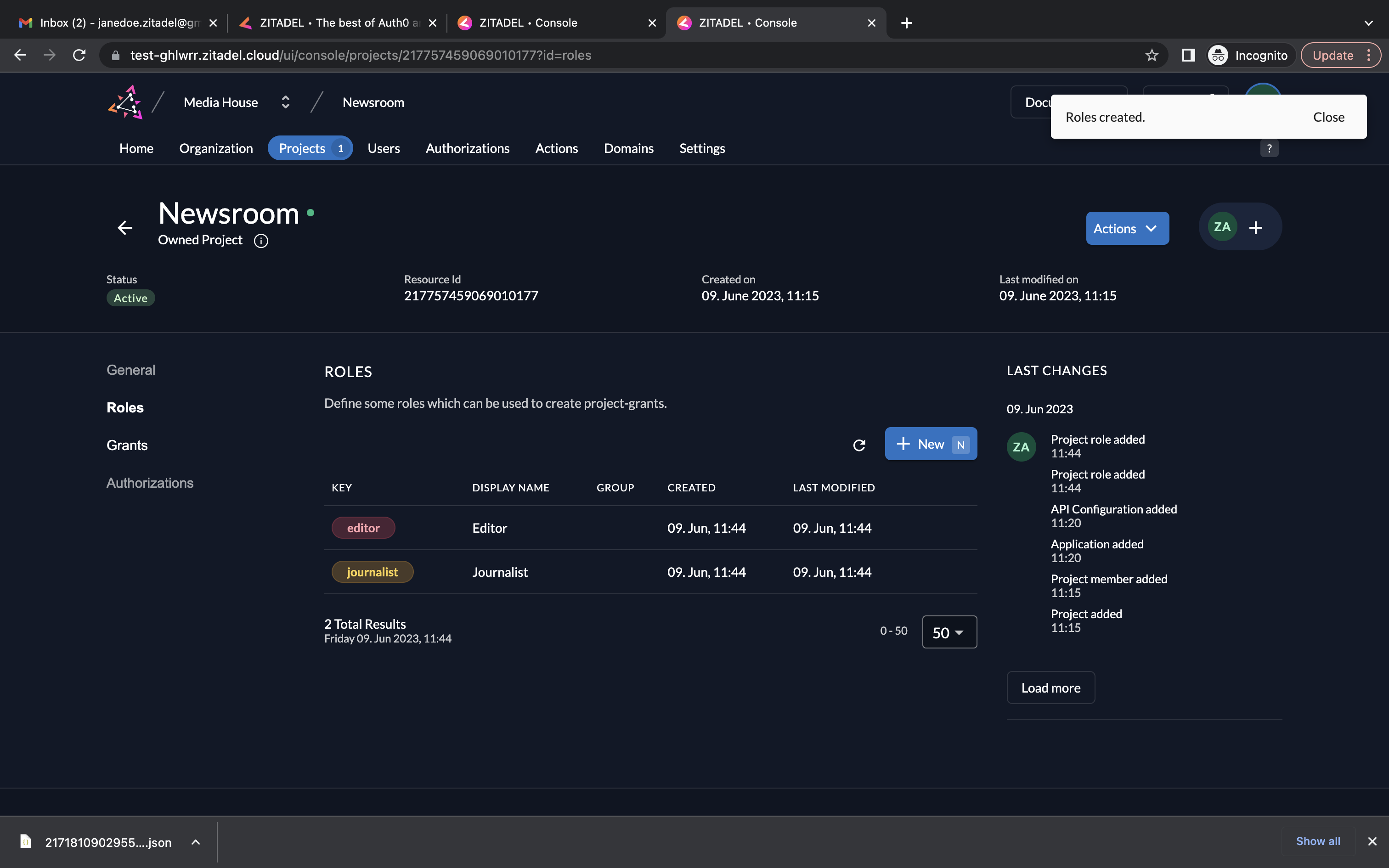Open the Grants section in sidebar
Viewport: 1389px width, 868px height.
(x=127, y=445)
